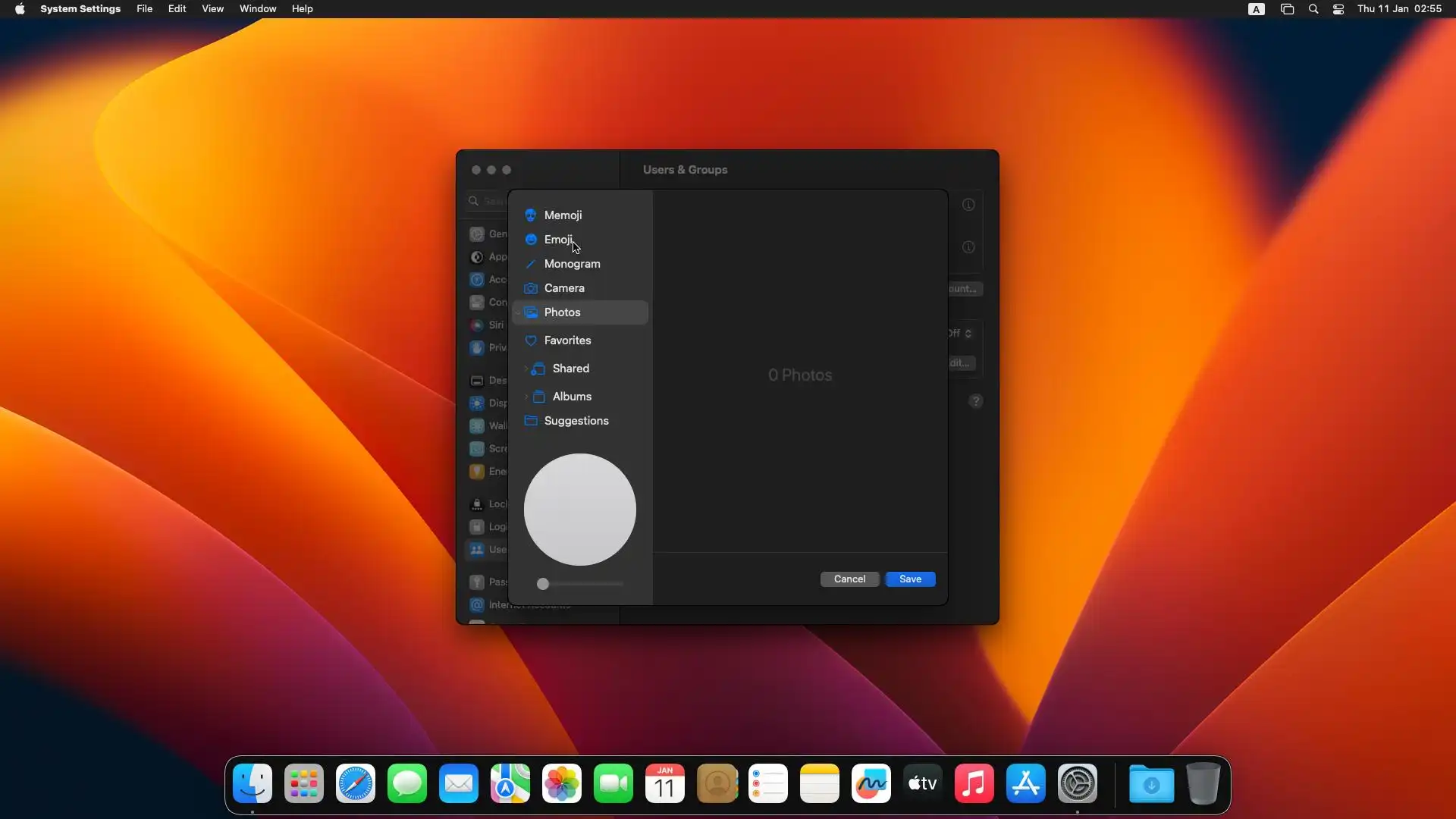Click the picture zoom slider handle
Screen dimensions: 1456x819
tap(543, 584)
